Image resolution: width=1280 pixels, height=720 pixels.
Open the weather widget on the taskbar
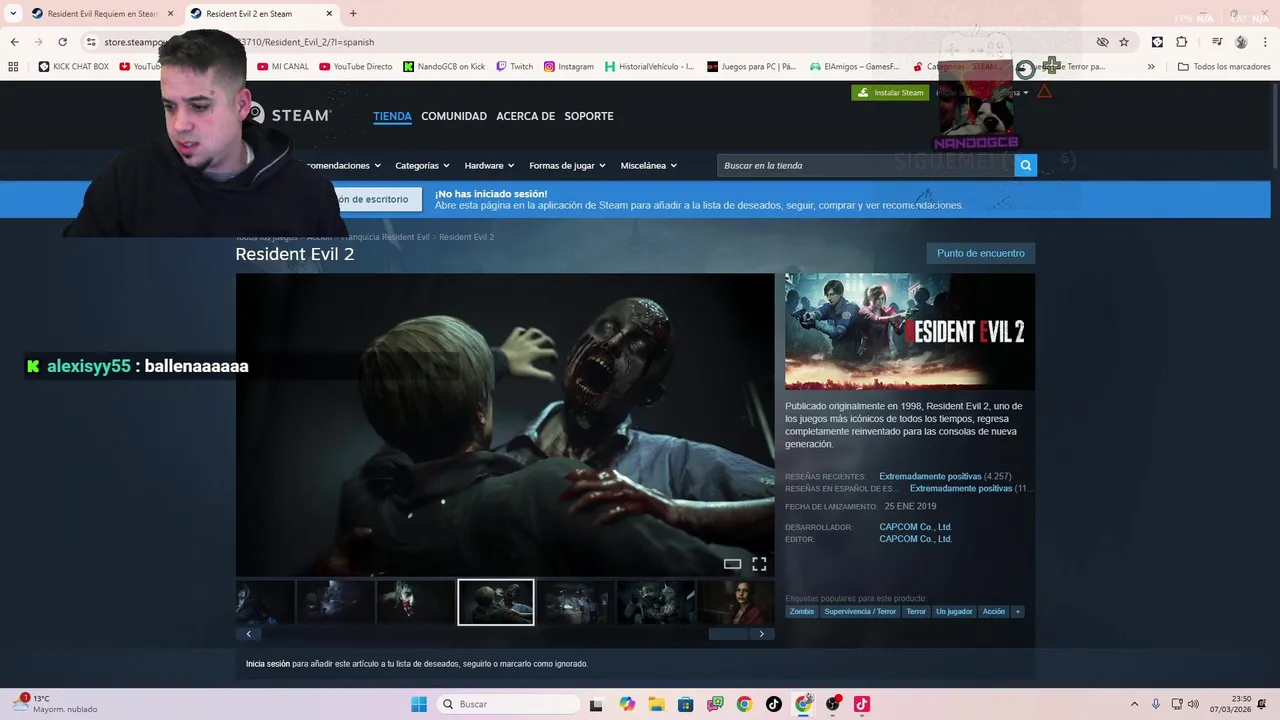[55, 704]
